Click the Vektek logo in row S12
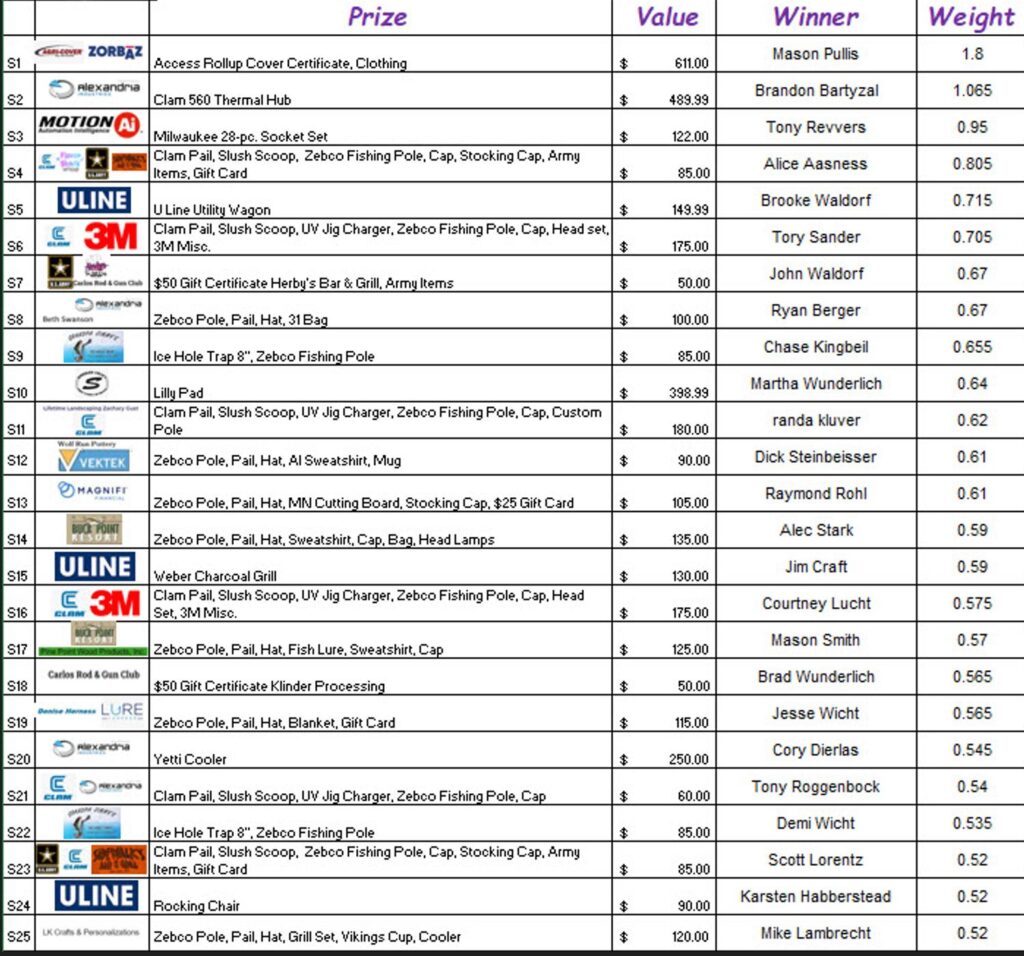The image size is (1024, 956). 93,462
